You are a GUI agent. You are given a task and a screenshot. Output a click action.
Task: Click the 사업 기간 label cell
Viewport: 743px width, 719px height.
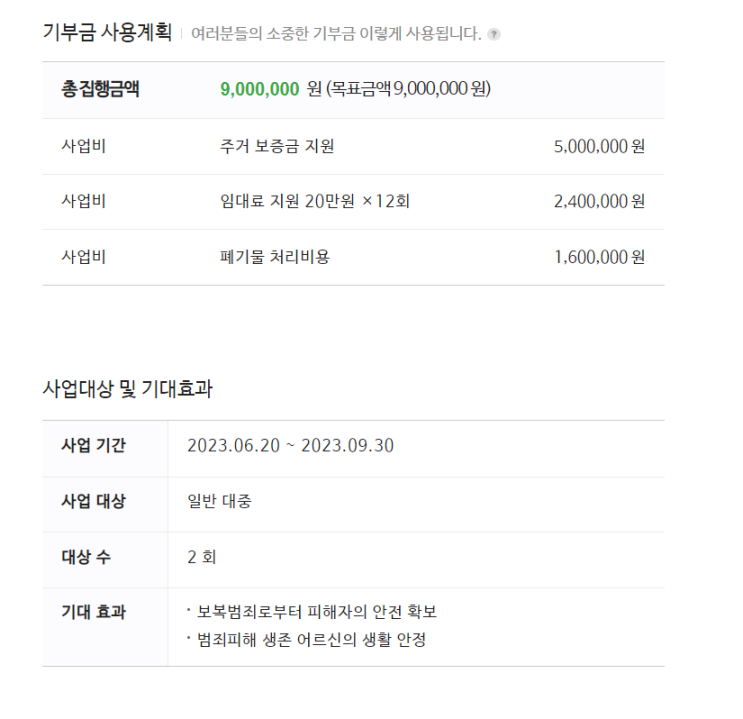click(x=105, y=448)
